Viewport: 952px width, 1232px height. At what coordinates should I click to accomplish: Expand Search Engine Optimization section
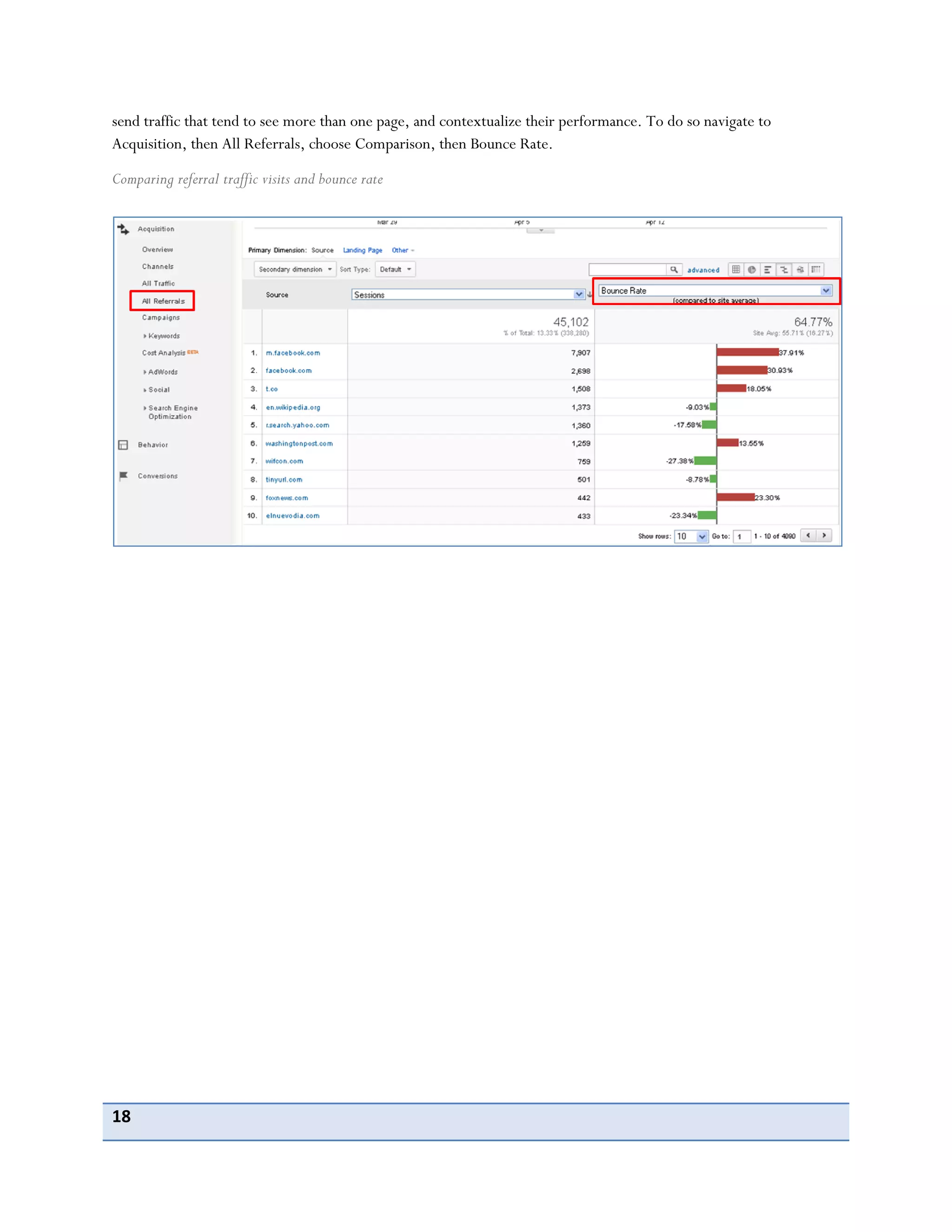(171, 412)
